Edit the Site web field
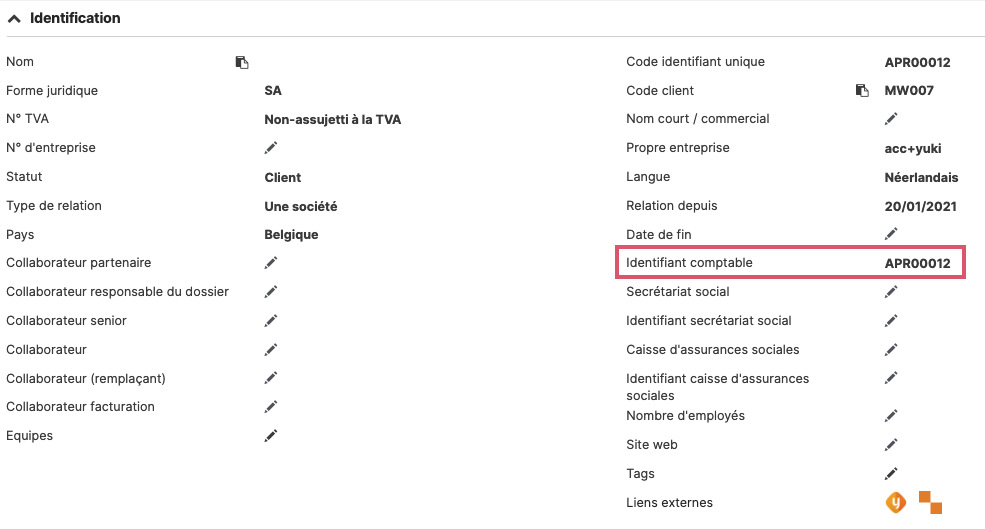 pos(891,445)
